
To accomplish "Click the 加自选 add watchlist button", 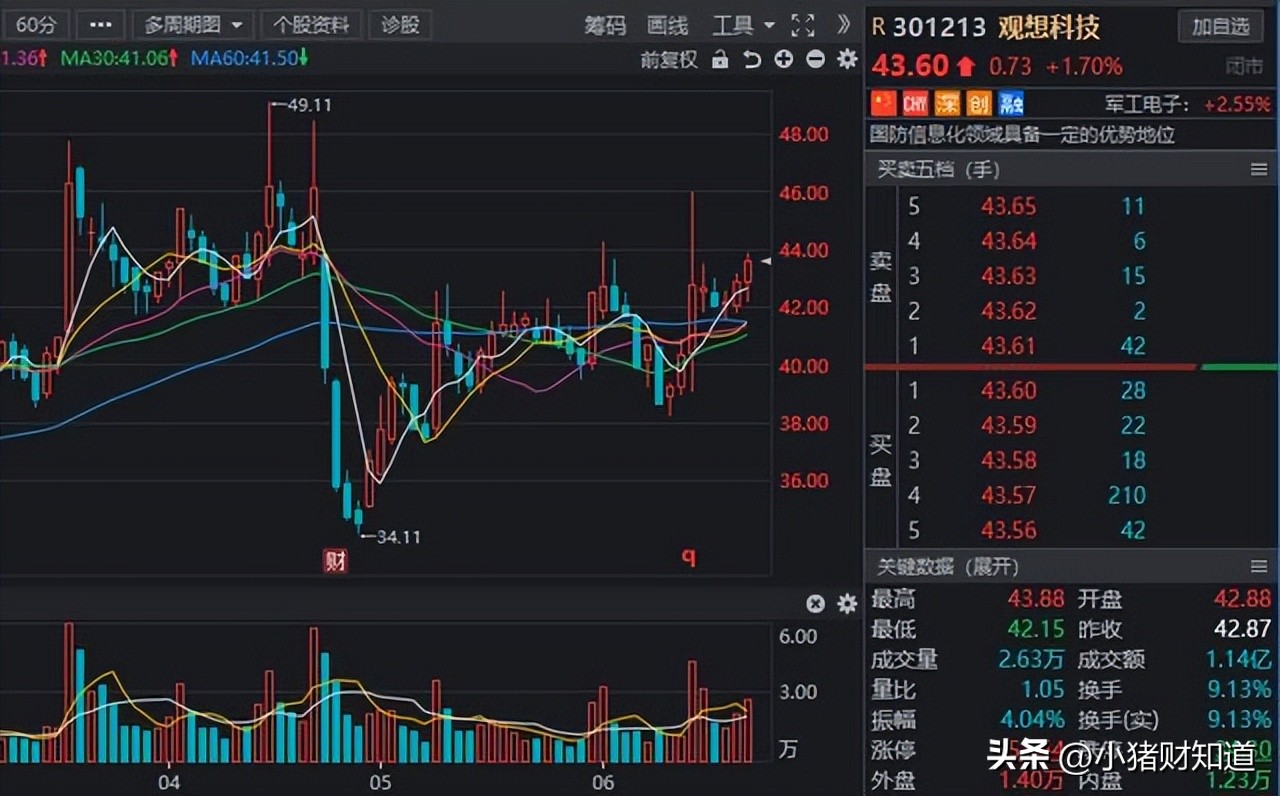I will pyautogui.click(x=1220, y=27).
